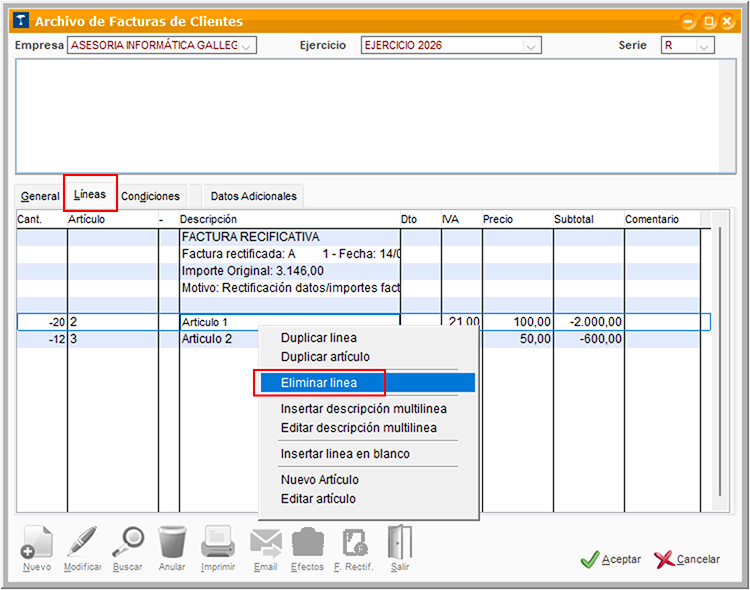Click the Precio column header
This screenshot has height=590, width=750.
(518, 219)
